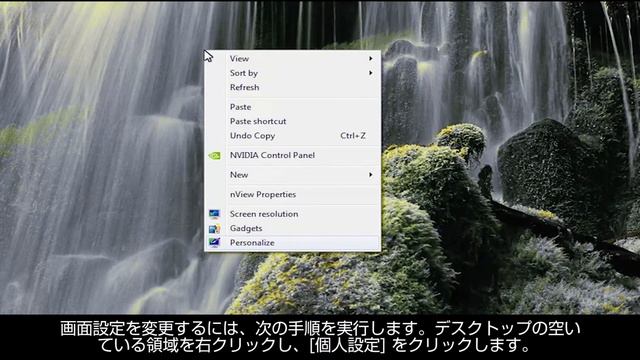This screenshot has height=360, width=640.
Task: Expand the Sort by submenu arrow
Action: click(371, 73)
